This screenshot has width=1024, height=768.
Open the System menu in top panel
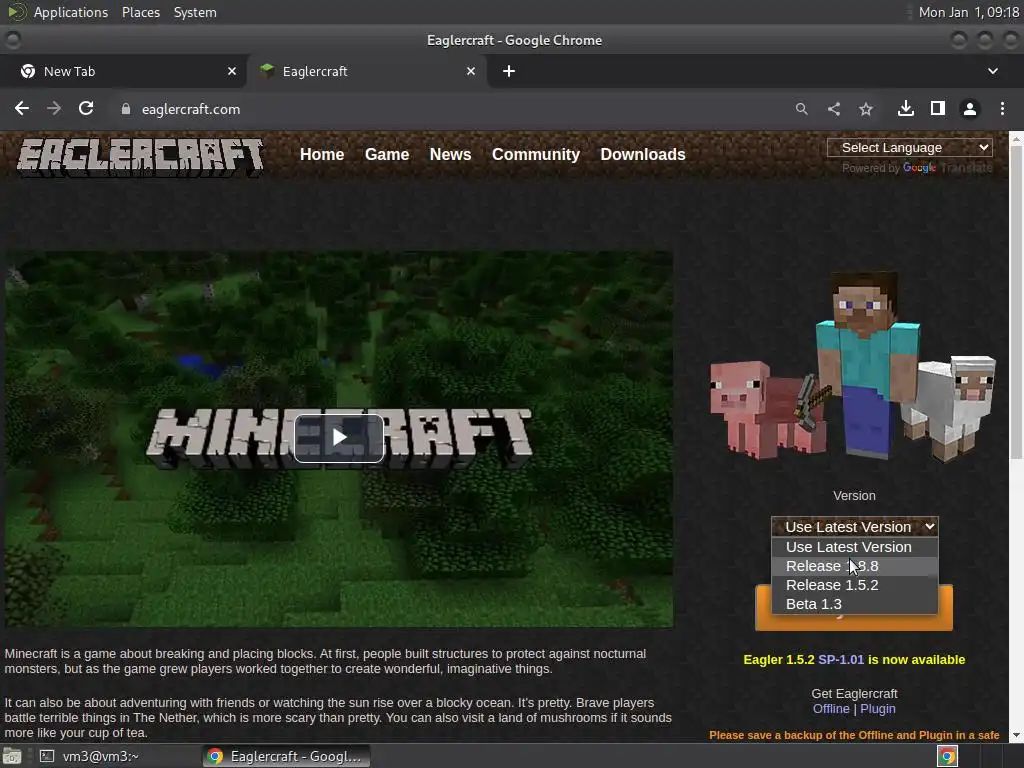(x=195, y=12)
